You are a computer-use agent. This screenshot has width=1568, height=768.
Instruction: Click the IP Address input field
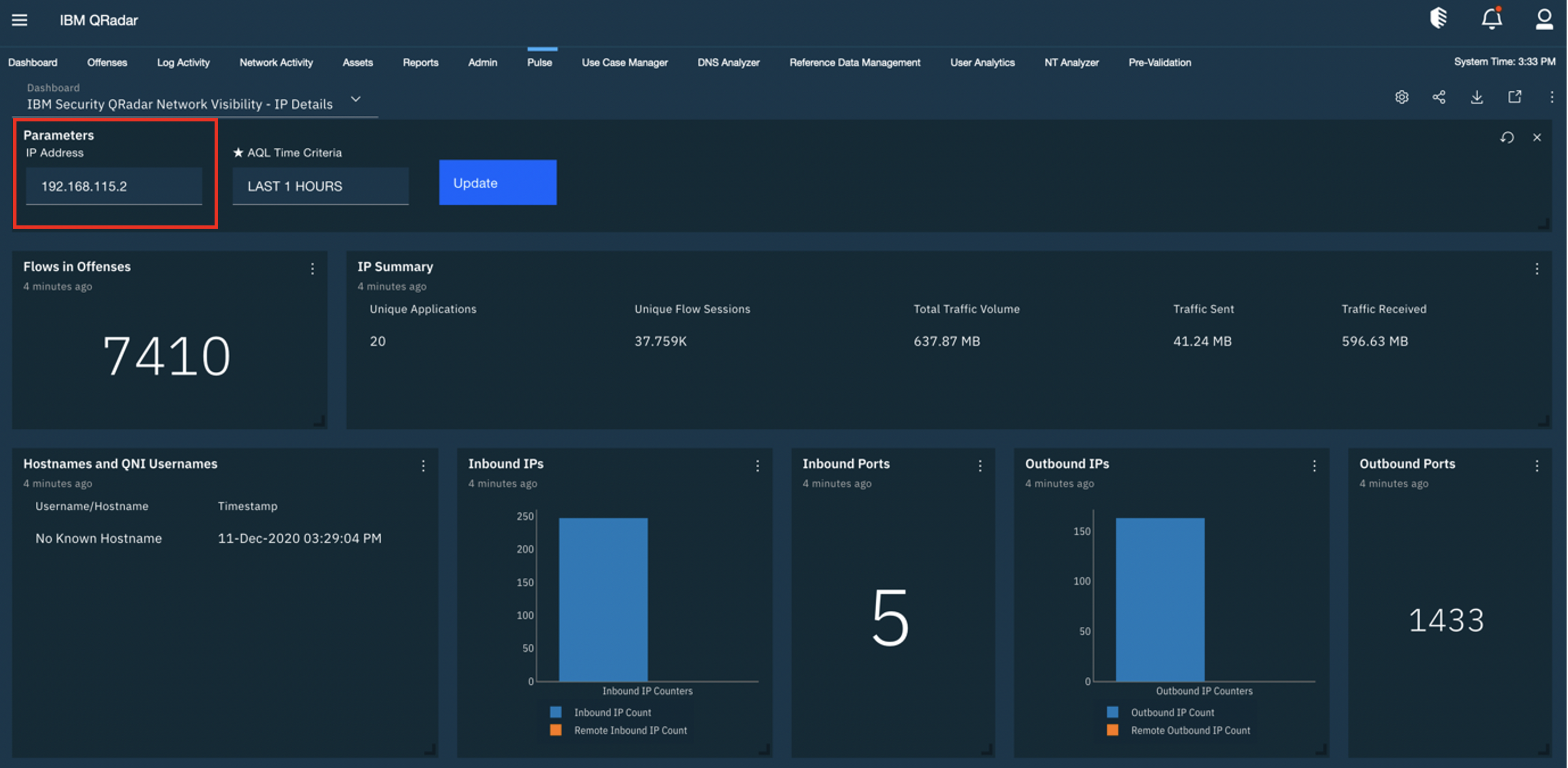tap(114, 186)
